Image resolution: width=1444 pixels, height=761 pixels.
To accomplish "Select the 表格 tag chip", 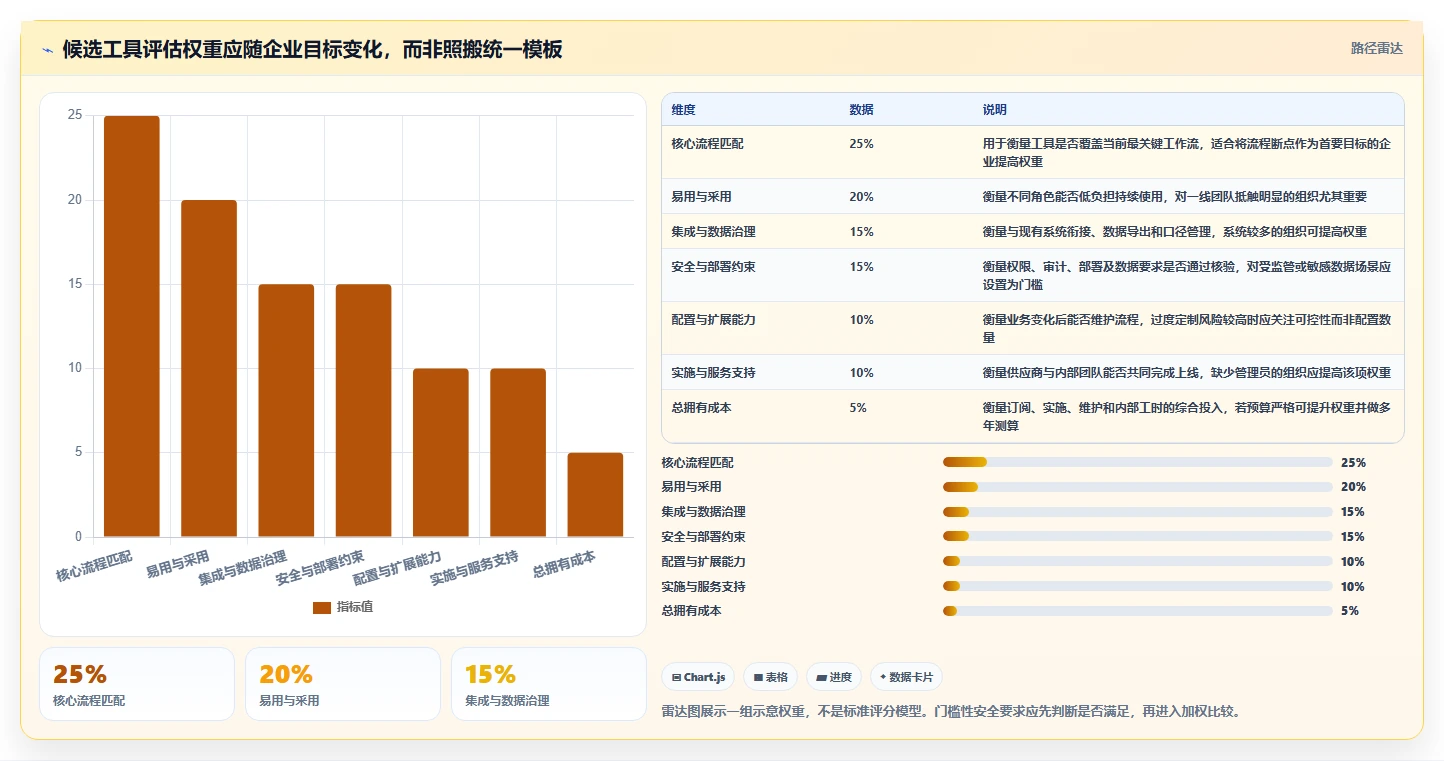I will click(771, 677).
